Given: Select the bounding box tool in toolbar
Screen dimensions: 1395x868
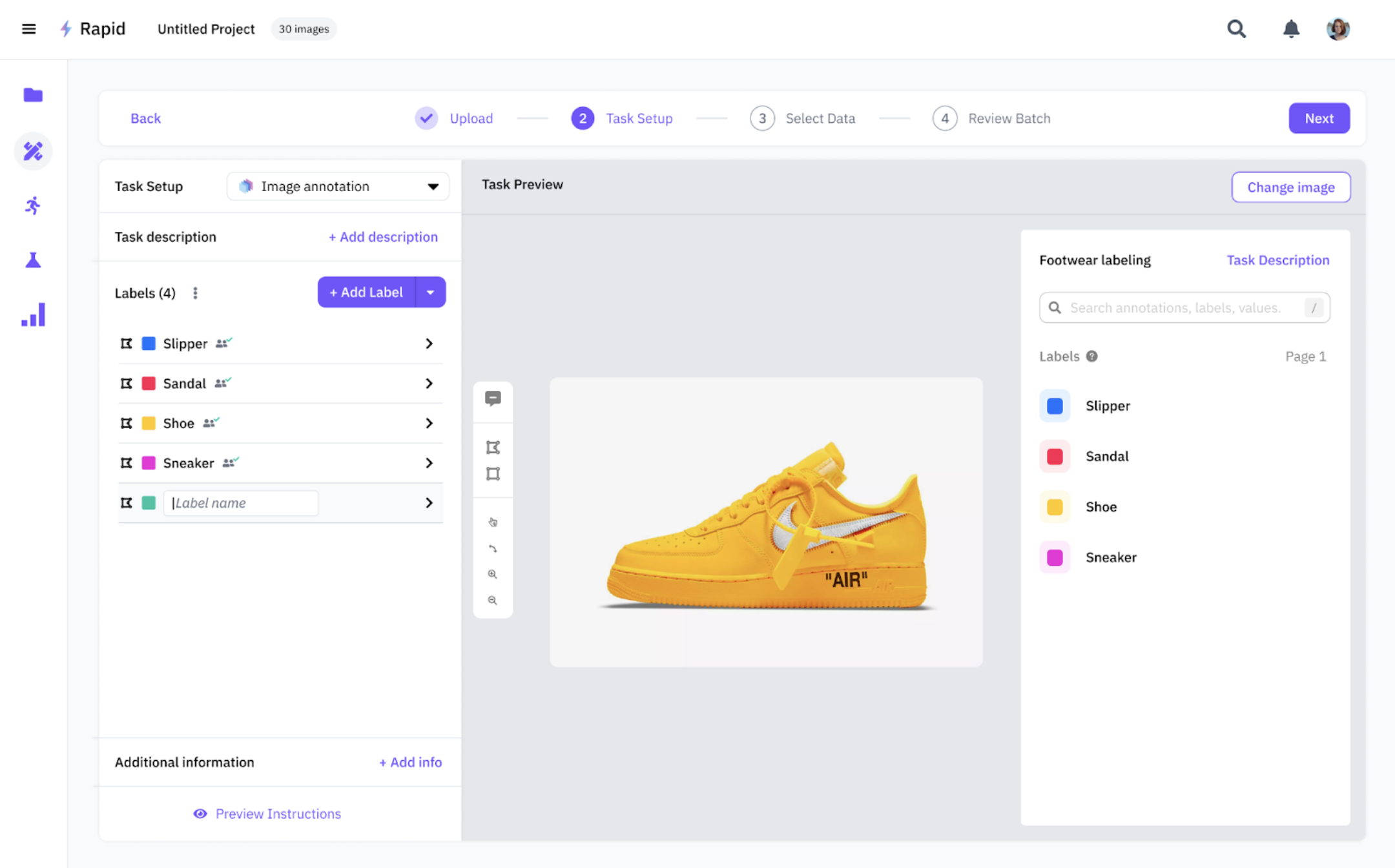Looking at the screenshot, I should click(493, 473).
